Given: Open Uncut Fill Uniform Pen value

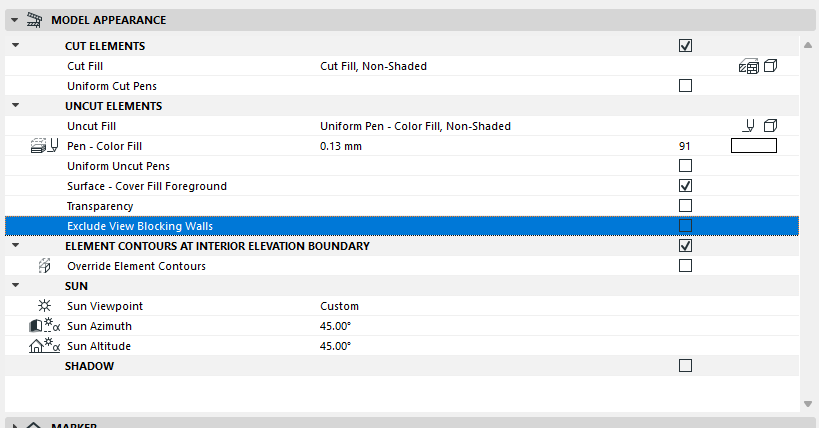Looking at the screenshot, I should tap(415, 126).
